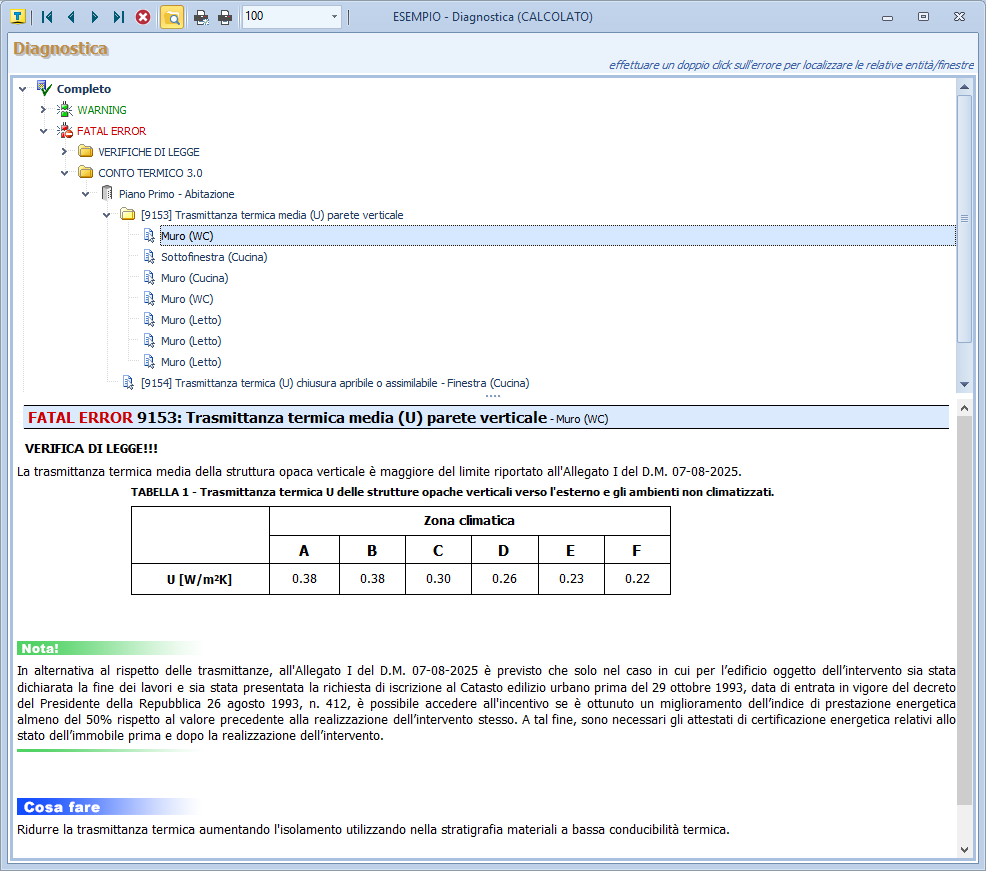Screen dimensions: 986x871
Task: Open the zoom 100 dropdown
Action: (x=334, y=17)
